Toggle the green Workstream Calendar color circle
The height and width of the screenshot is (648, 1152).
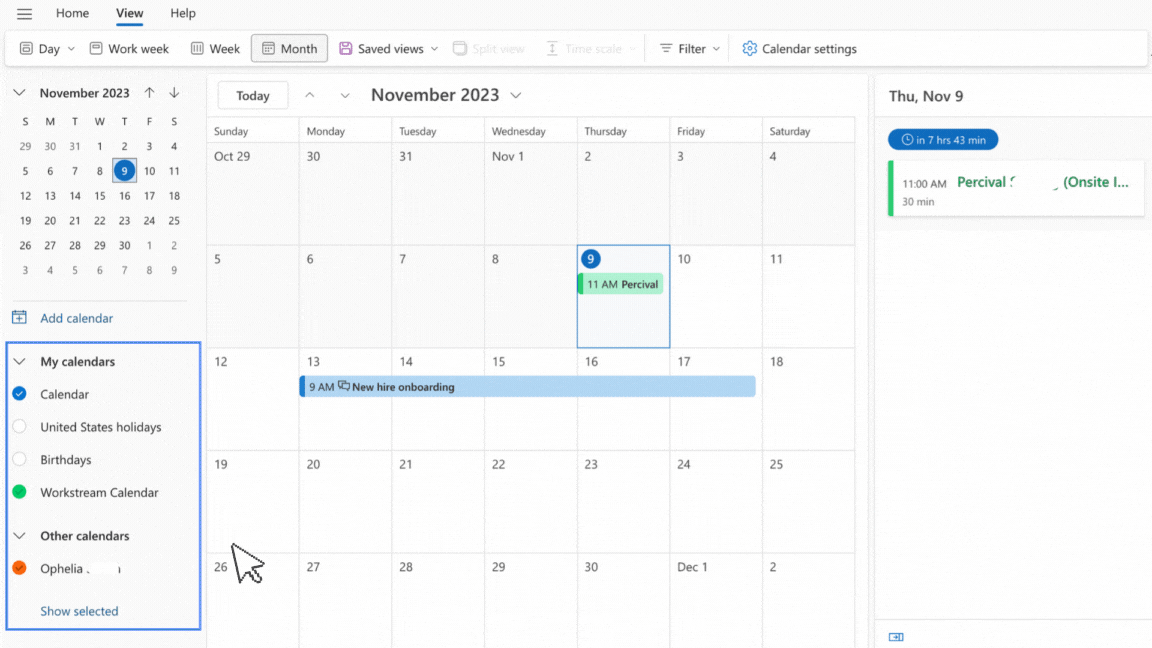pyautogui.click(x=19, y=492)
